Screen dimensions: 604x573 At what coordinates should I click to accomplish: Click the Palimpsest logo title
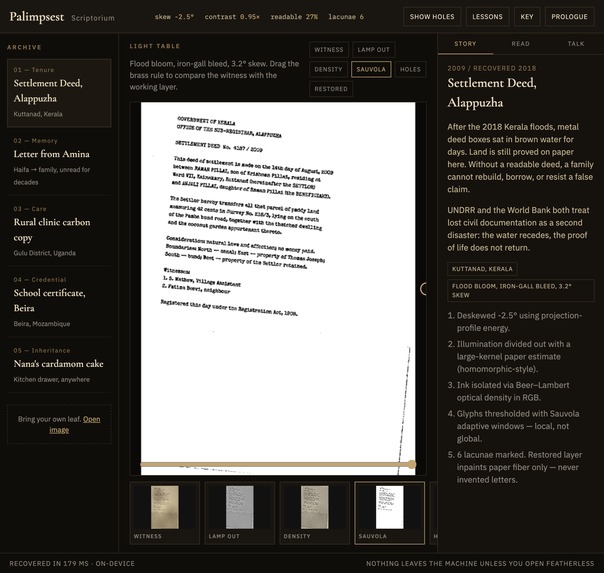tap(37, 17)
